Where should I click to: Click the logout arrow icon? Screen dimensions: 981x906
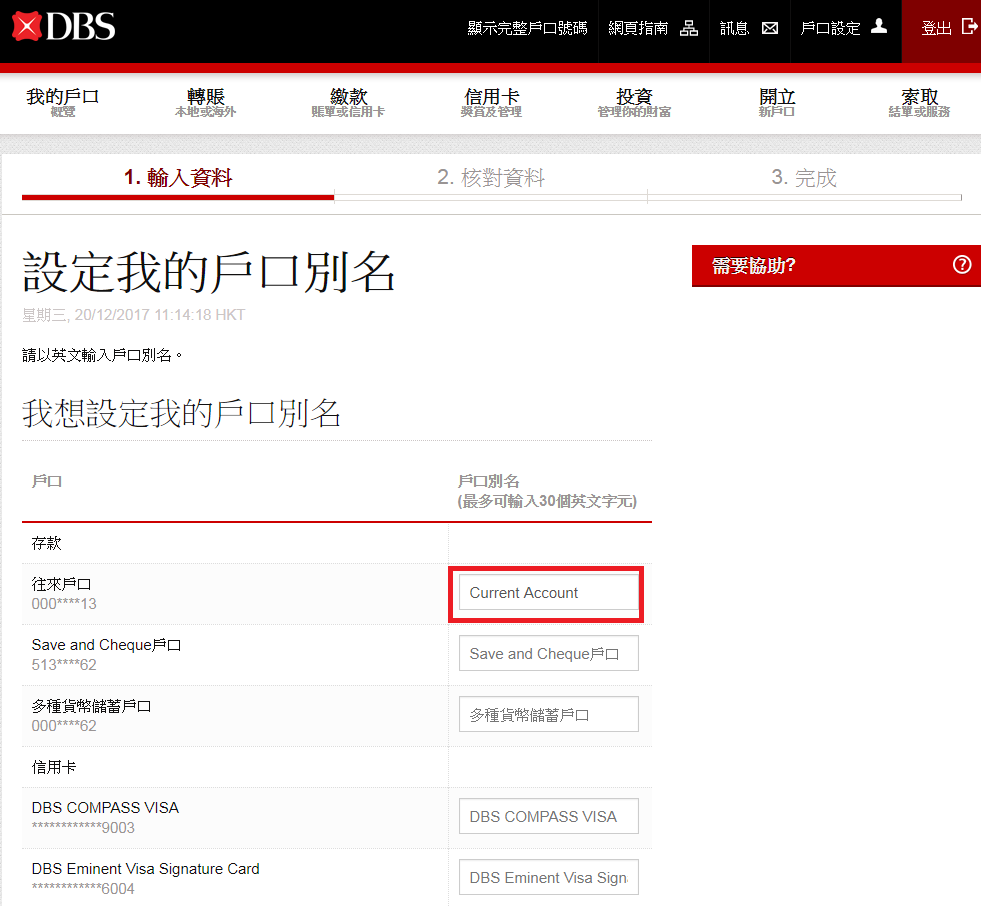pos(969,27)
